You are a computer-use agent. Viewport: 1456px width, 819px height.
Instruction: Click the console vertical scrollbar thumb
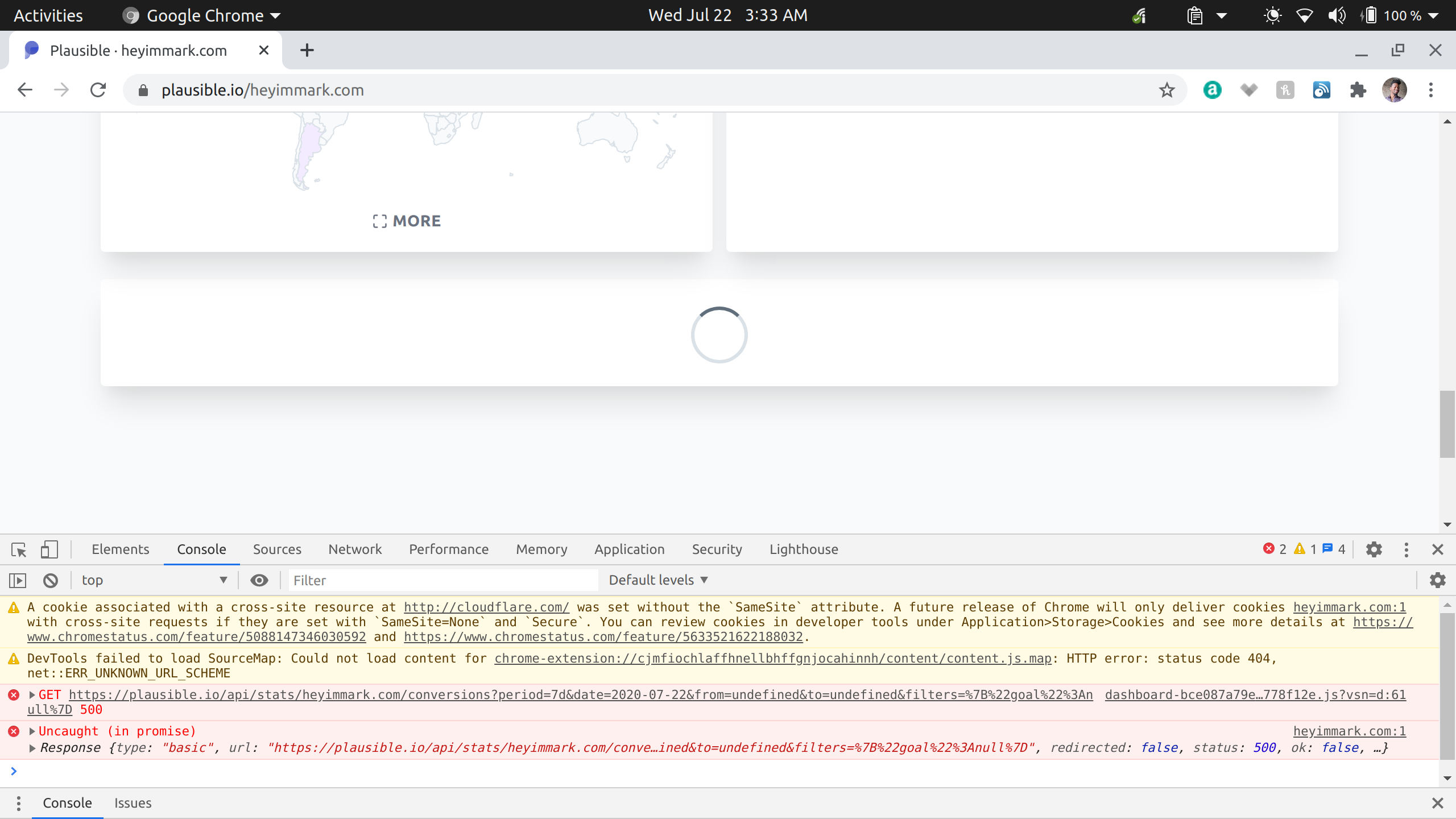[1447, 686]
